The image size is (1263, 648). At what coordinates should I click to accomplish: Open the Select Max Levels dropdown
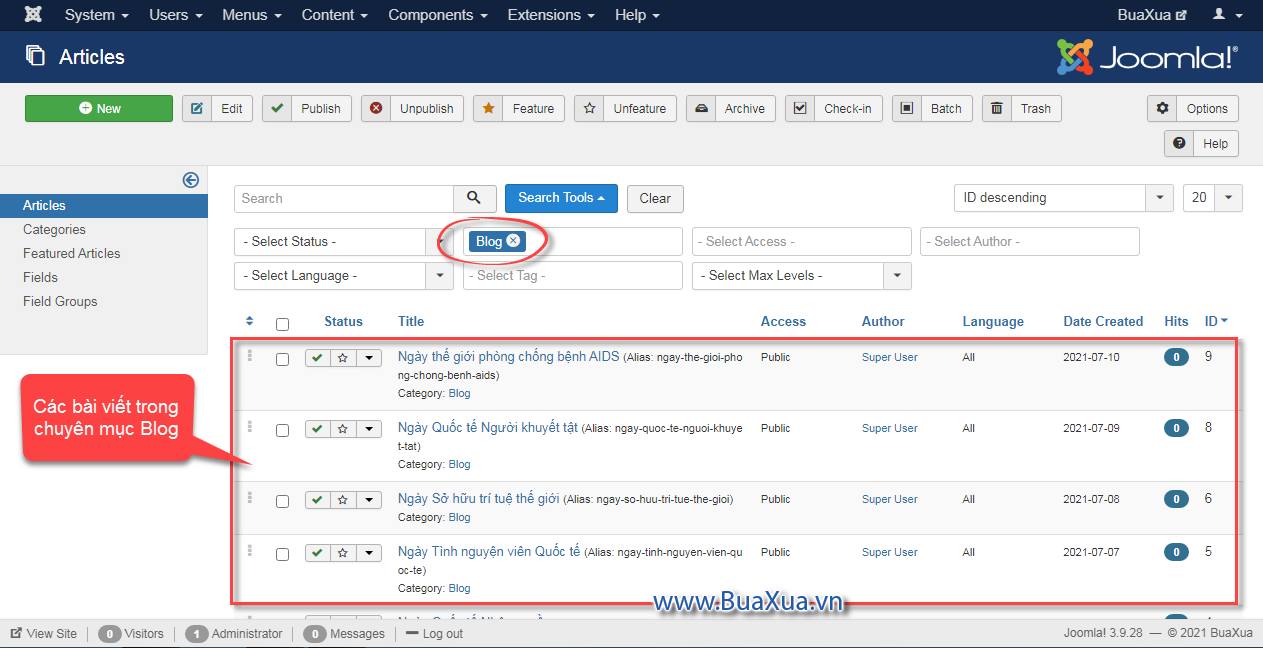point(802,276)
